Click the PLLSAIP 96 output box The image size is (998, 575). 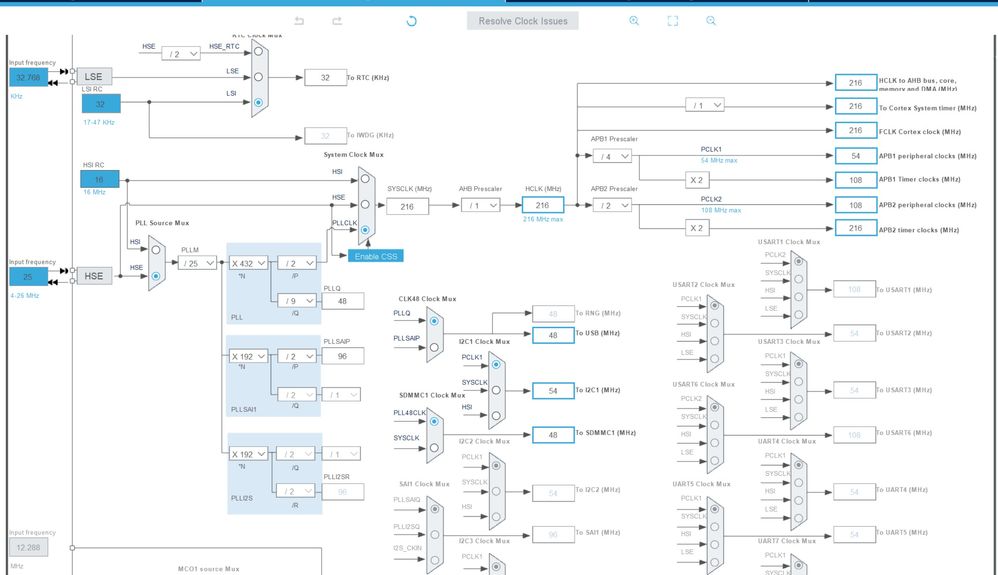click(x=342, y=356)
